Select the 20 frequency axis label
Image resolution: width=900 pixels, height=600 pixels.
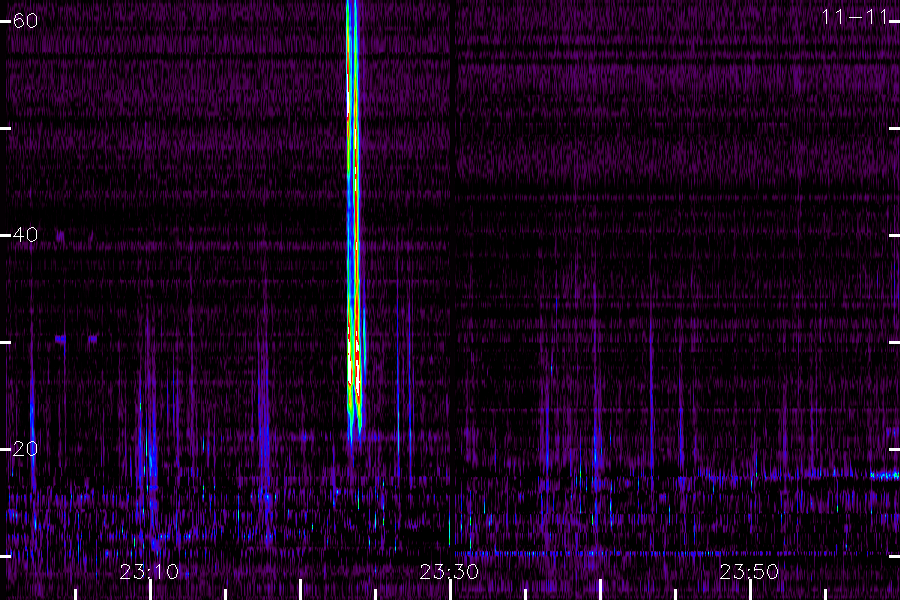[x=25, y=448]
